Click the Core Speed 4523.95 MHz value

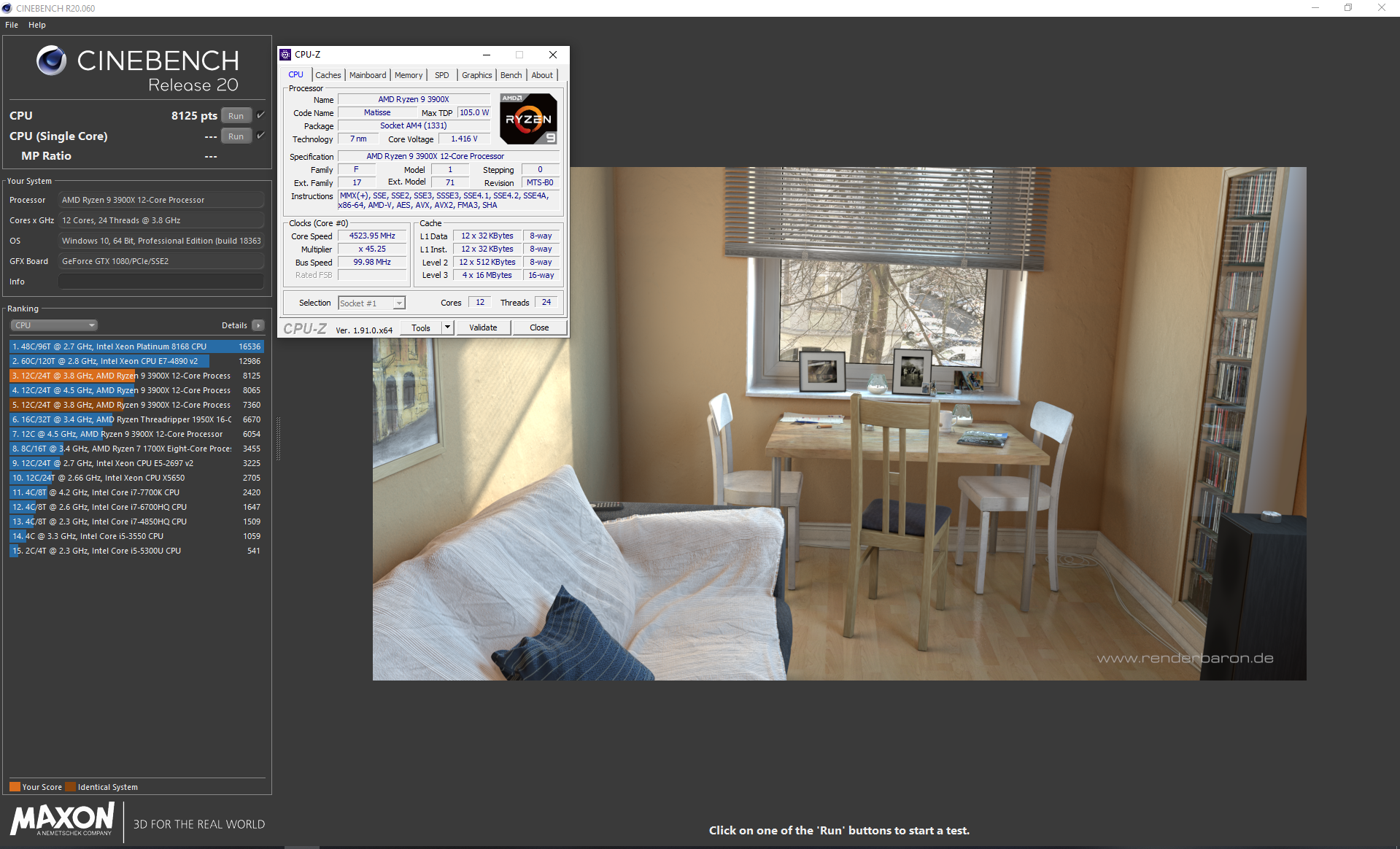point(372,236)
